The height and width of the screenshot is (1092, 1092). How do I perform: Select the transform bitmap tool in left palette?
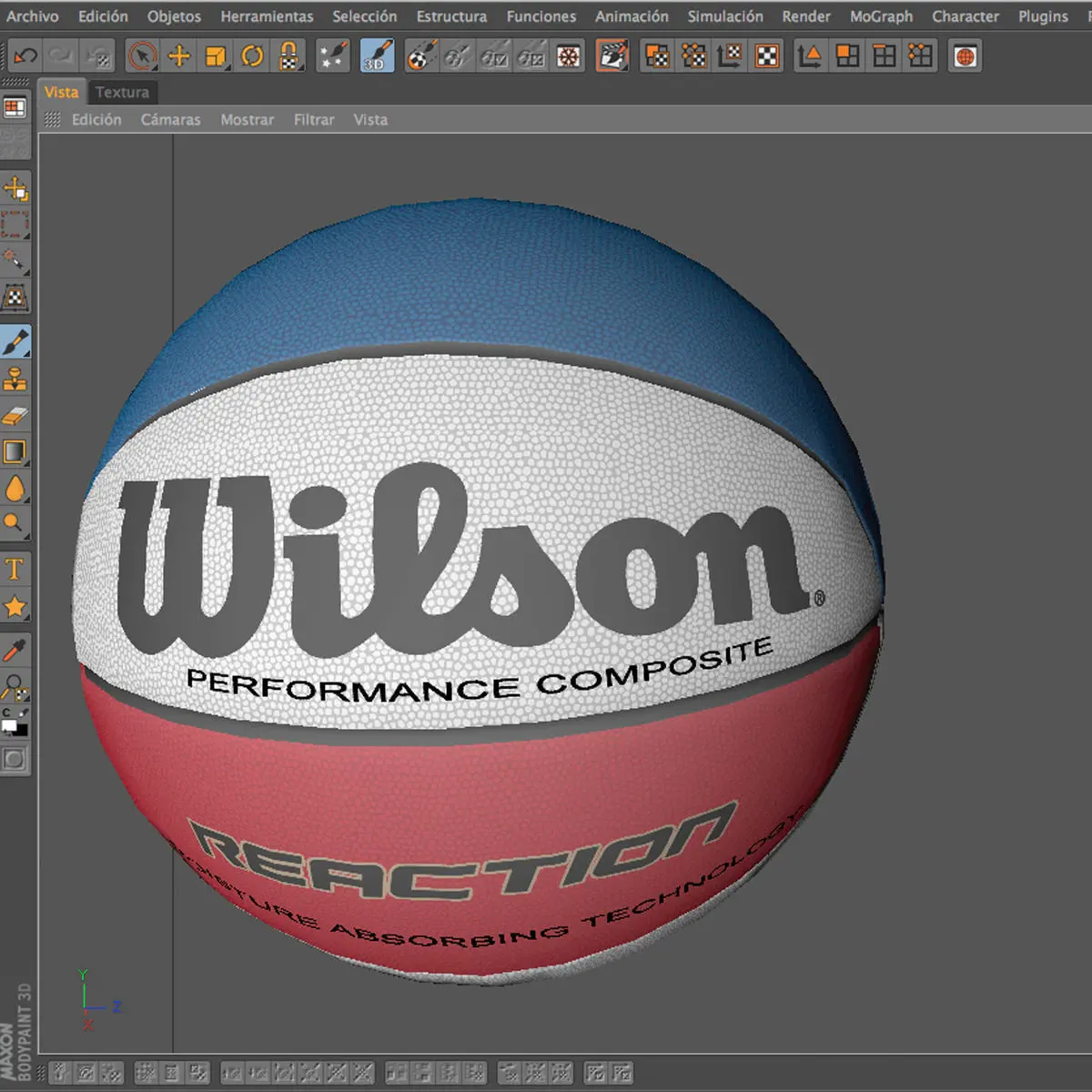coord(15,189)
